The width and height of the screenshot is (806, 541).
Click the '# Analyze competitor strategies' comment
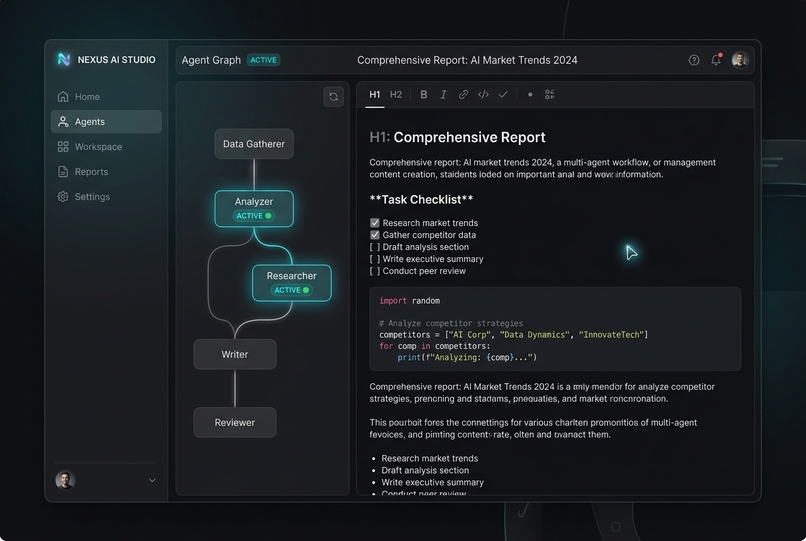tap(451, 323)
